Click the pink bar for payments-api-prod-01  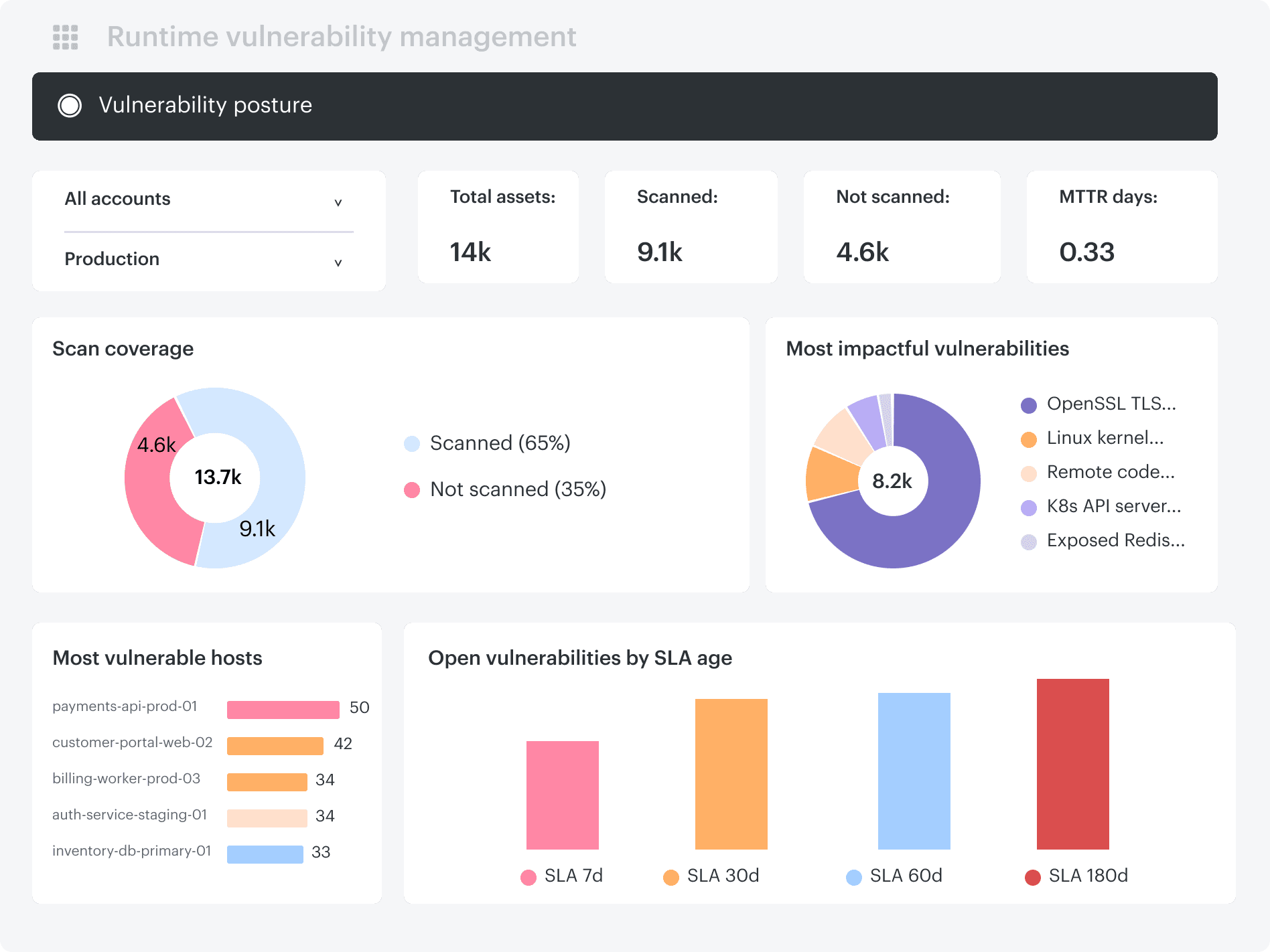[283, 710]
